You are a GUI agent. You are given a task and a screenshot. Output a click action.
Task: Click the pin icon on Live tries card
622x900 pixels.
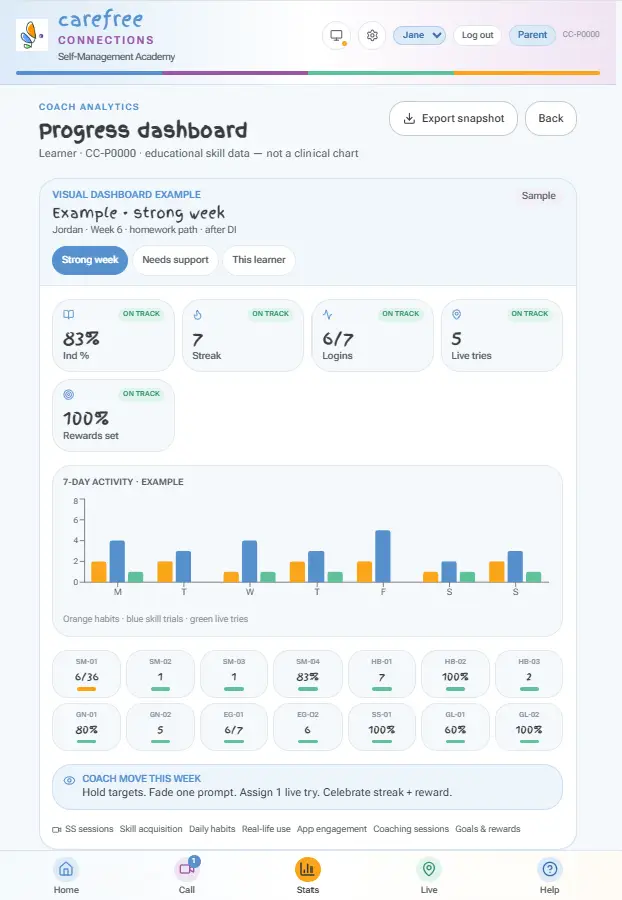click(456, 315)
